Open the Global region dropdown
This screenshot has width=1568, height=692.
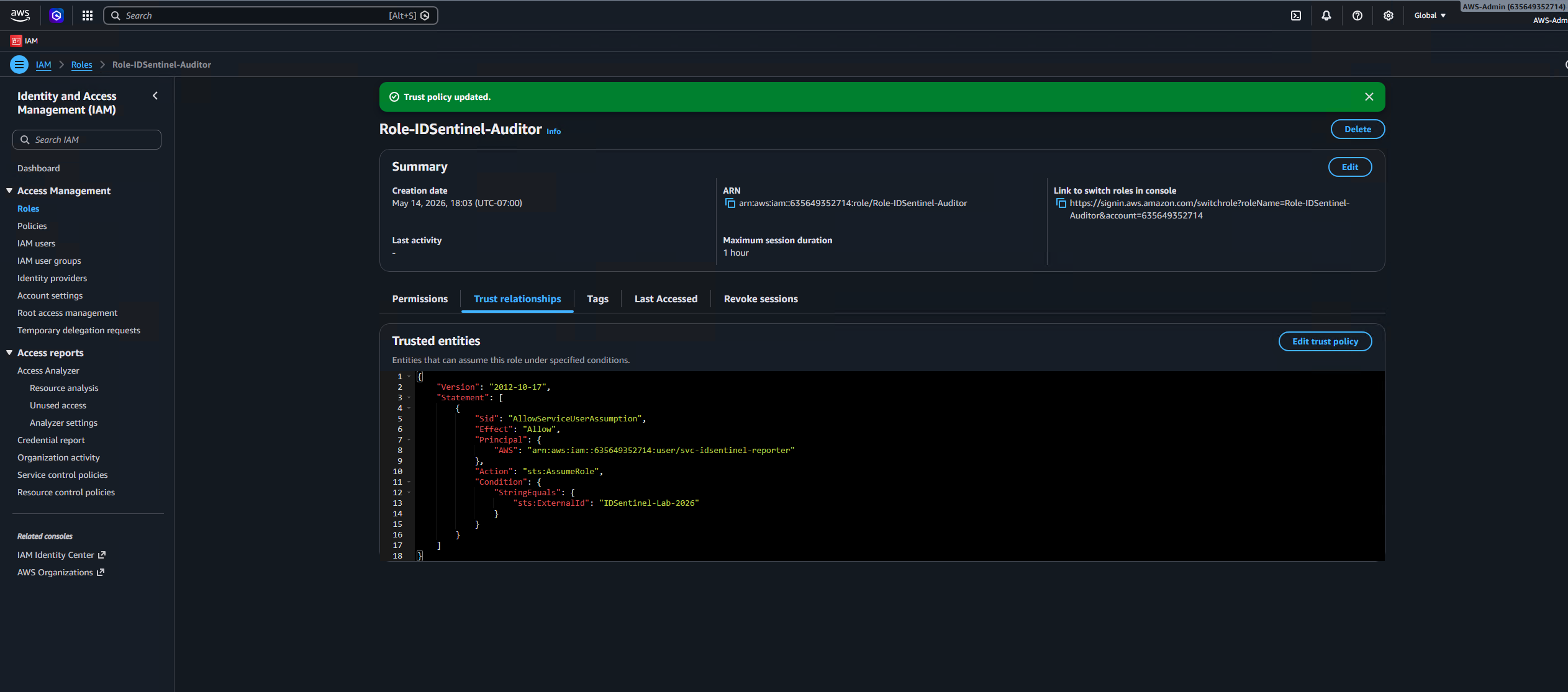coord(1430,16)
